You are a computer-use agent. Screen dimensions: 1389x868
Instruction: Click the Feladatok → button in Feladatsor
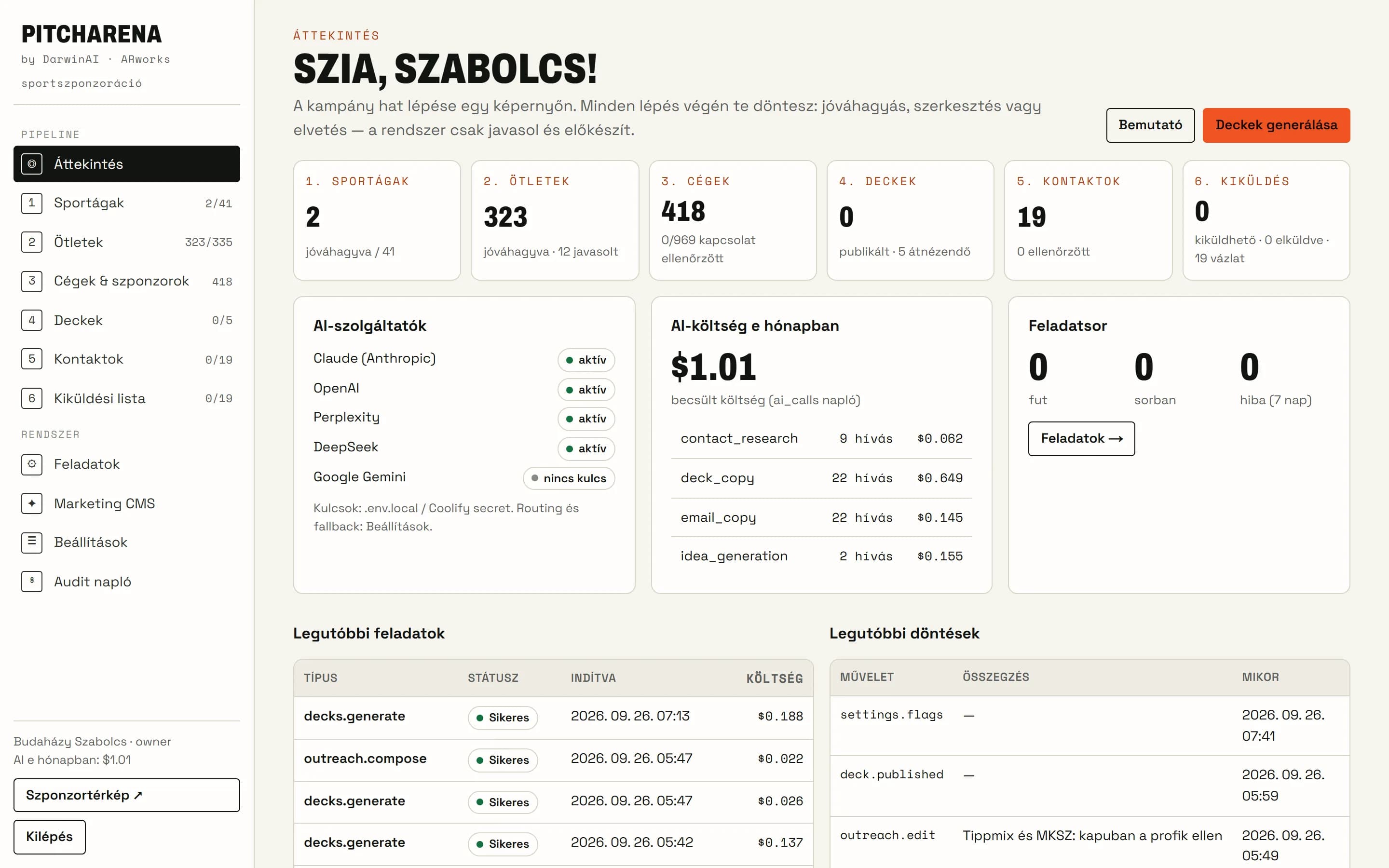(x=1081, y=439)
